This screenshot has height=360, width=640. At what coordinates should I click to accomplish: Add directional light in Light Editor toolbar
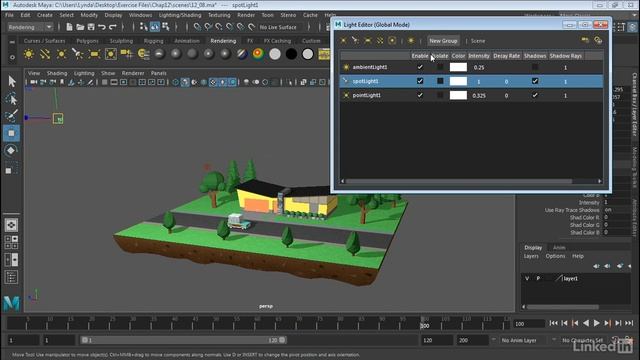coord(380,40)
